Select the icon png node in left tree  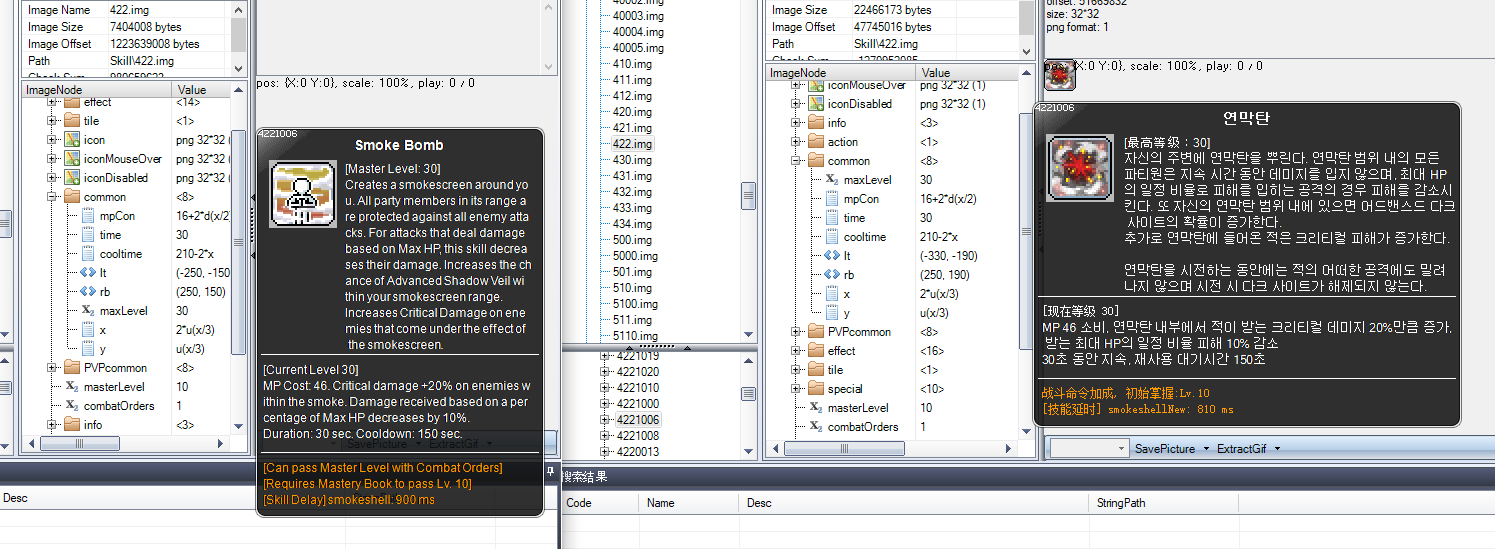pos(94,140)
